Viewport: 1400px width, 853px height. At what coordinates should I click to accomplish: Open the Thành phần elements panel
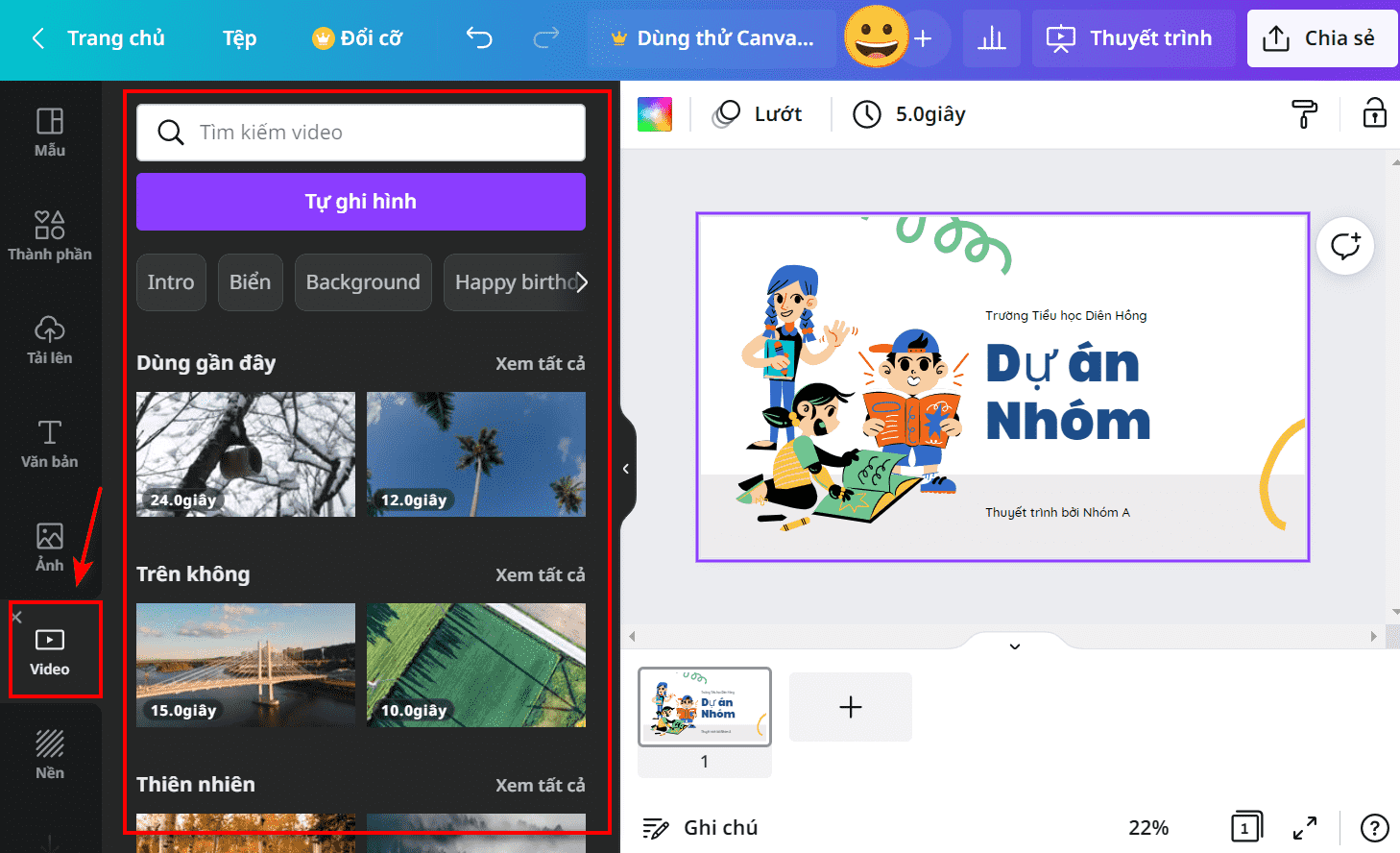(x=50, y=236)
